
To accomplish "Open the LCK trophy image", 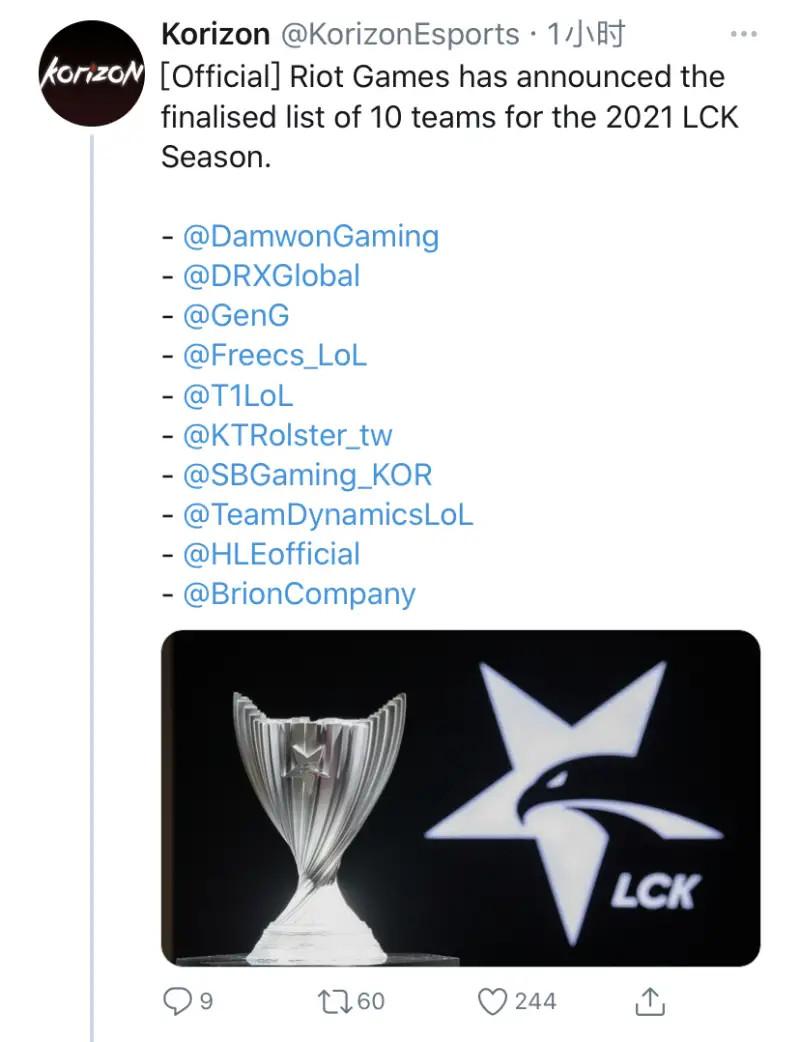I will click(460, 797).
